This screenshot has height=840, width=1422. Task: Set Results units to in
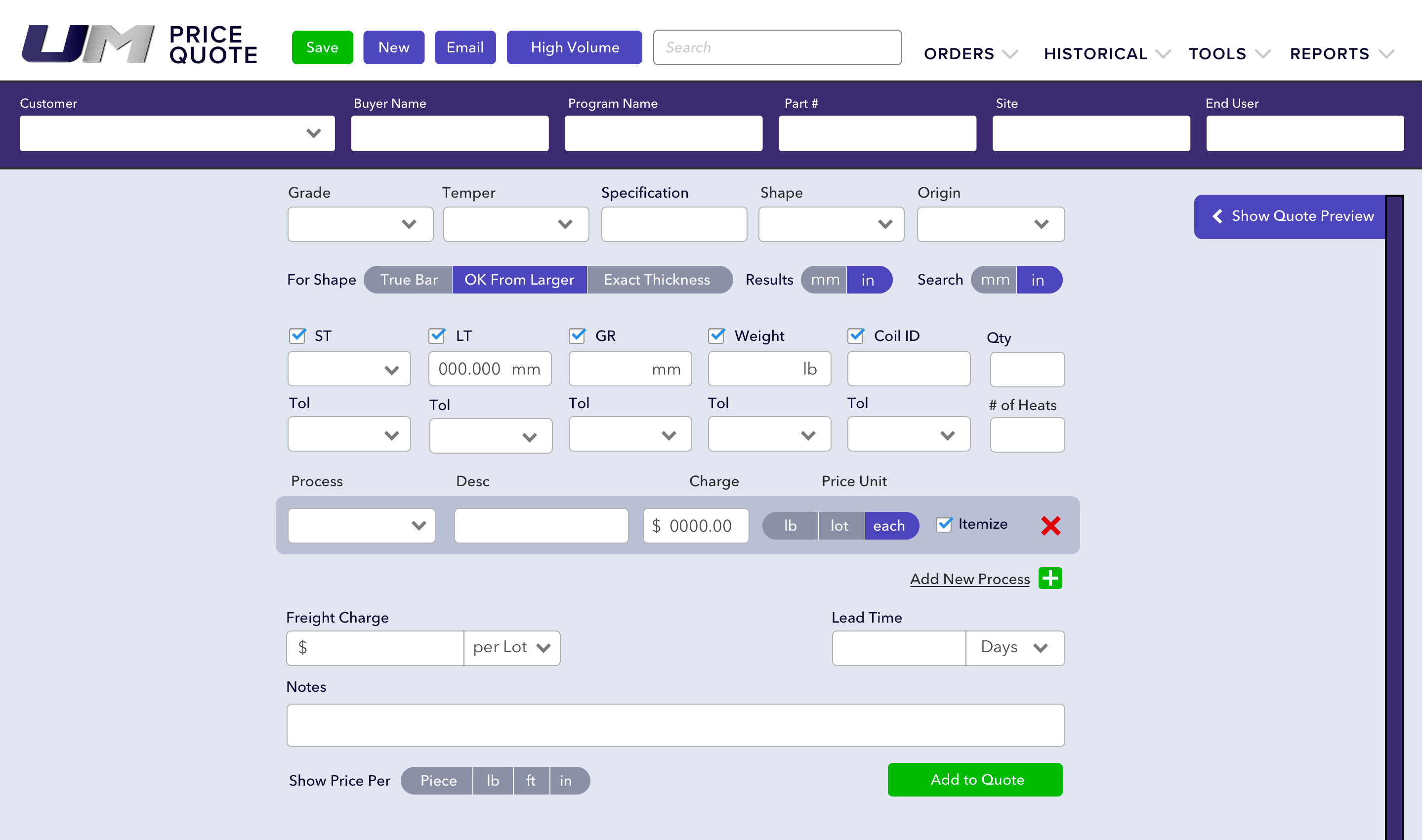(x=869, y=280)
